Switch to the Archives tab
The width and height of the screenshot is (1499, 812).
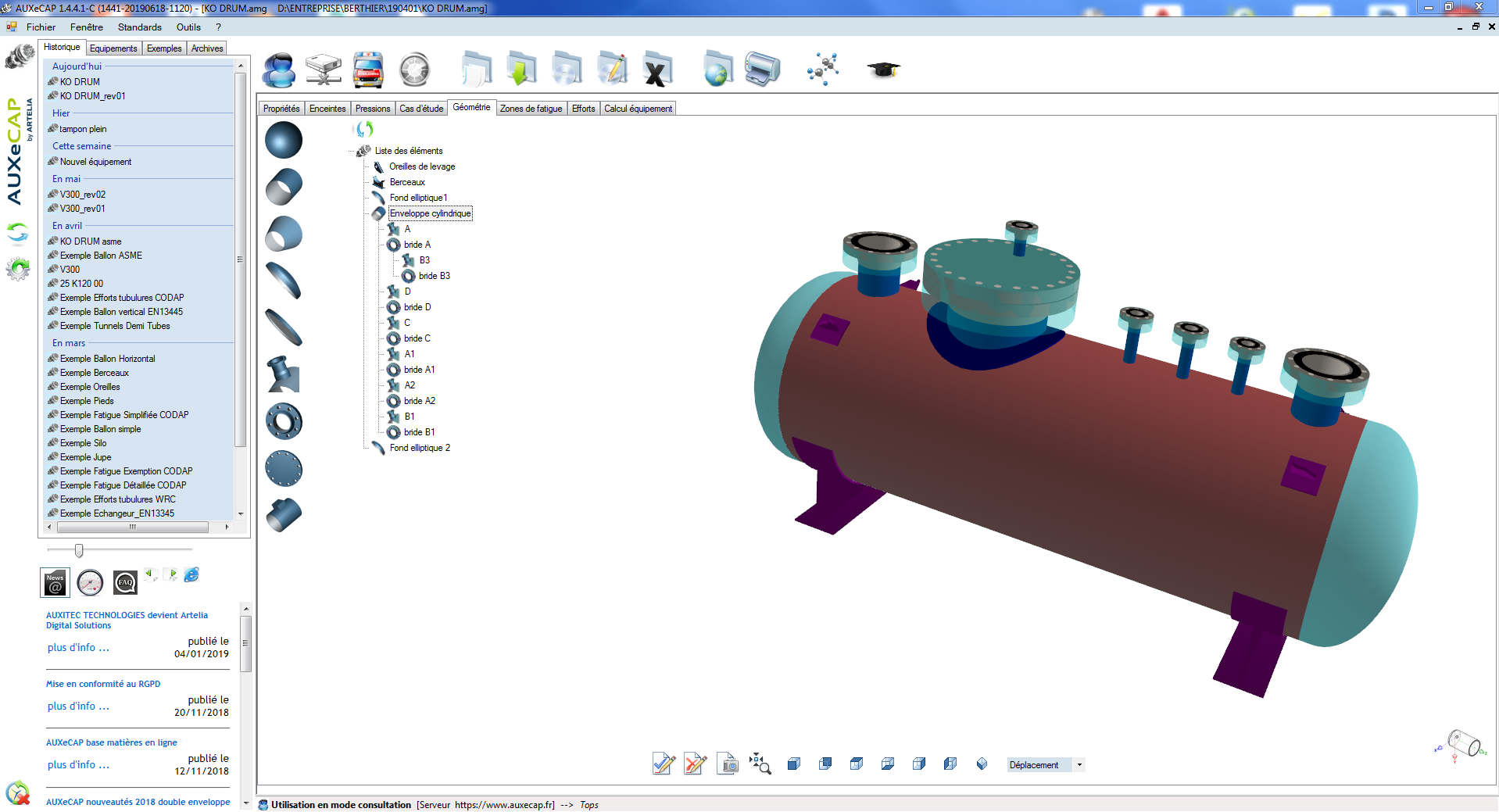click(x=207, y=48)
